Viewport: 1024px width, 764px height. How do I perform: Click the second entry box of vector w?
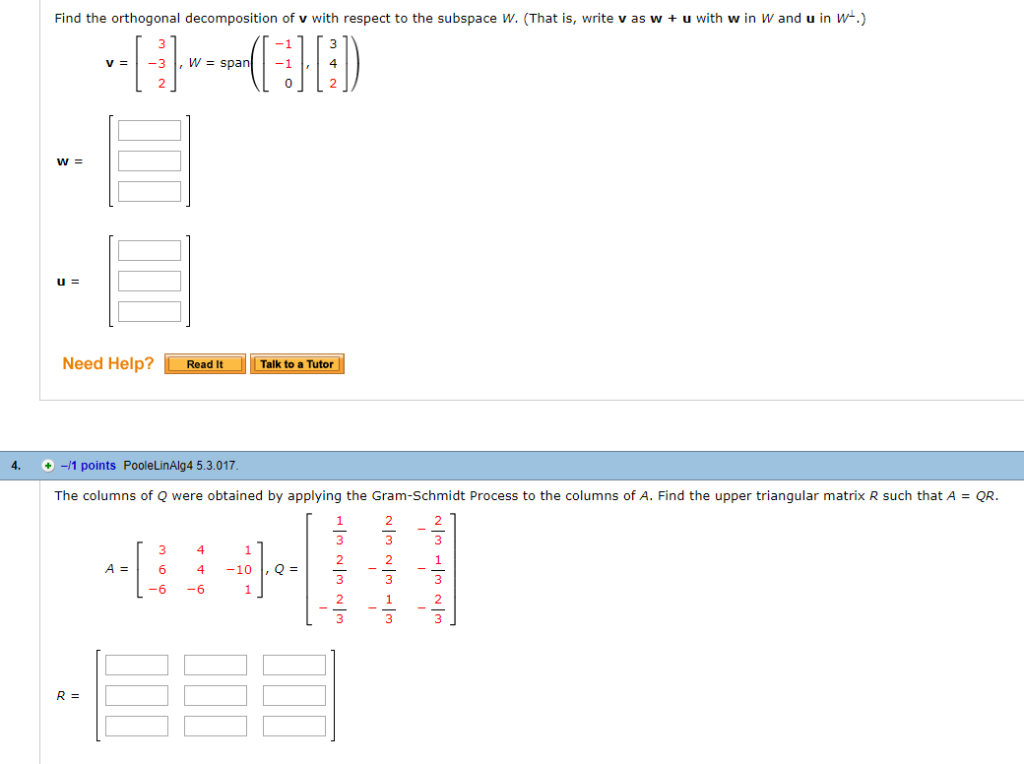149,159
